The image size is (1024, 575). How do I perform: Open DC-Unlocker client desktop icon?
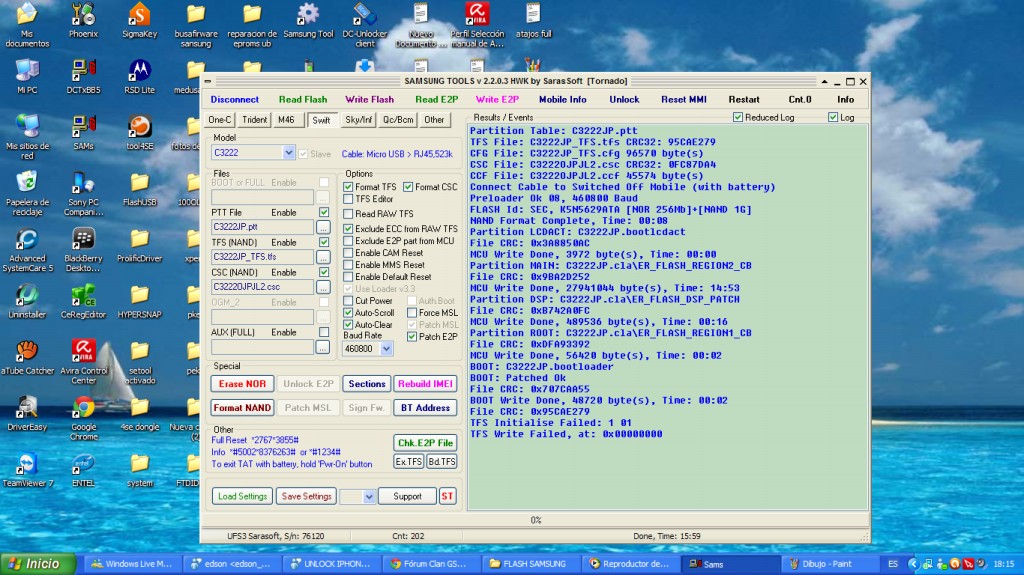[x=364, y=25]
